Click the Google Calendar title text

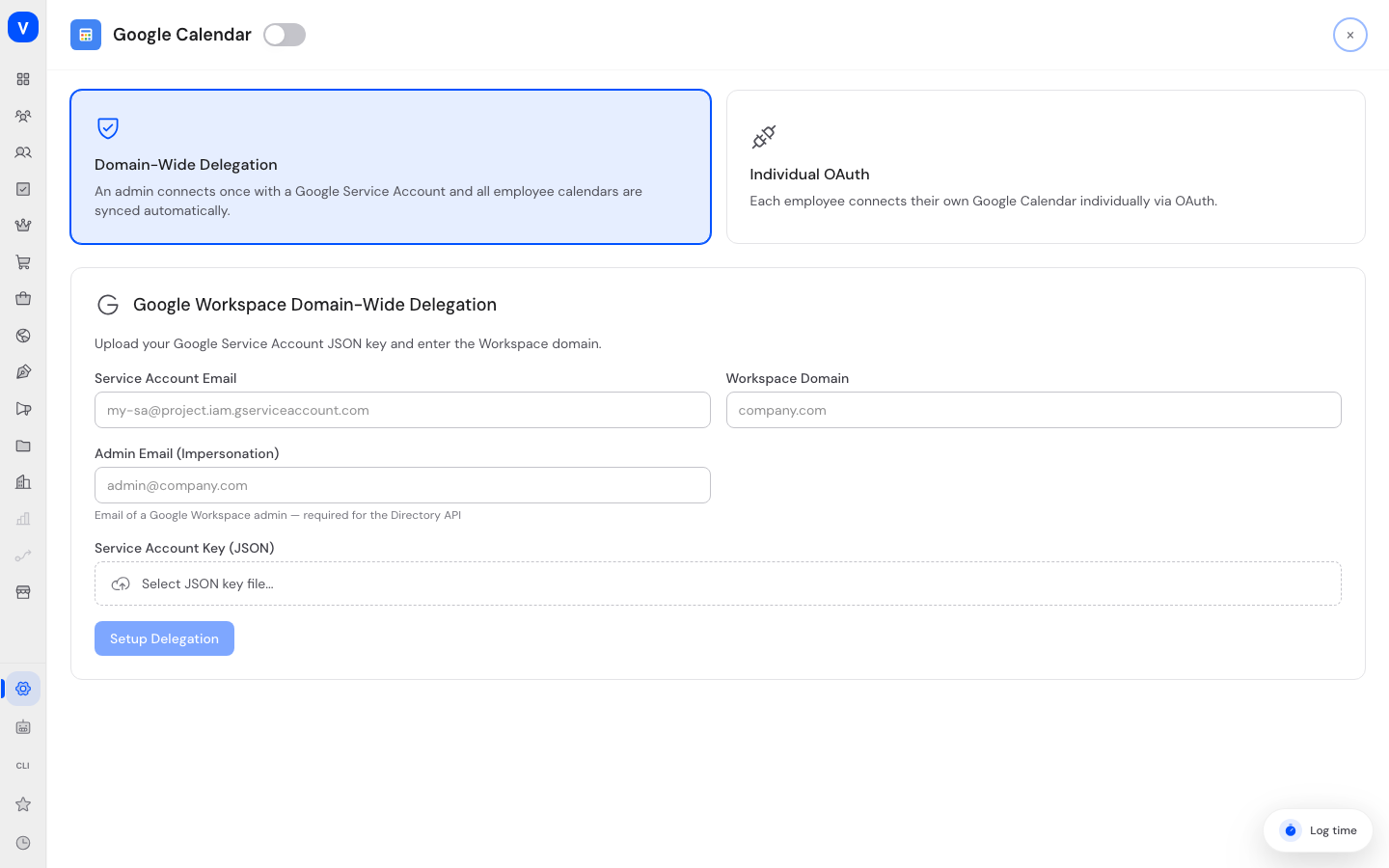point(182,35)
